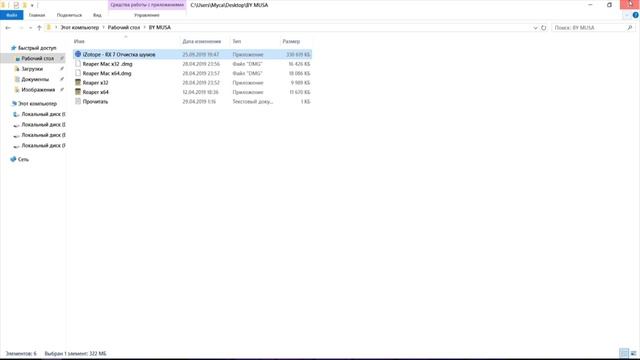The width and height of the screenshot is (640, 360).
Task: Switch to the large icons view
Action: [633, 353]
